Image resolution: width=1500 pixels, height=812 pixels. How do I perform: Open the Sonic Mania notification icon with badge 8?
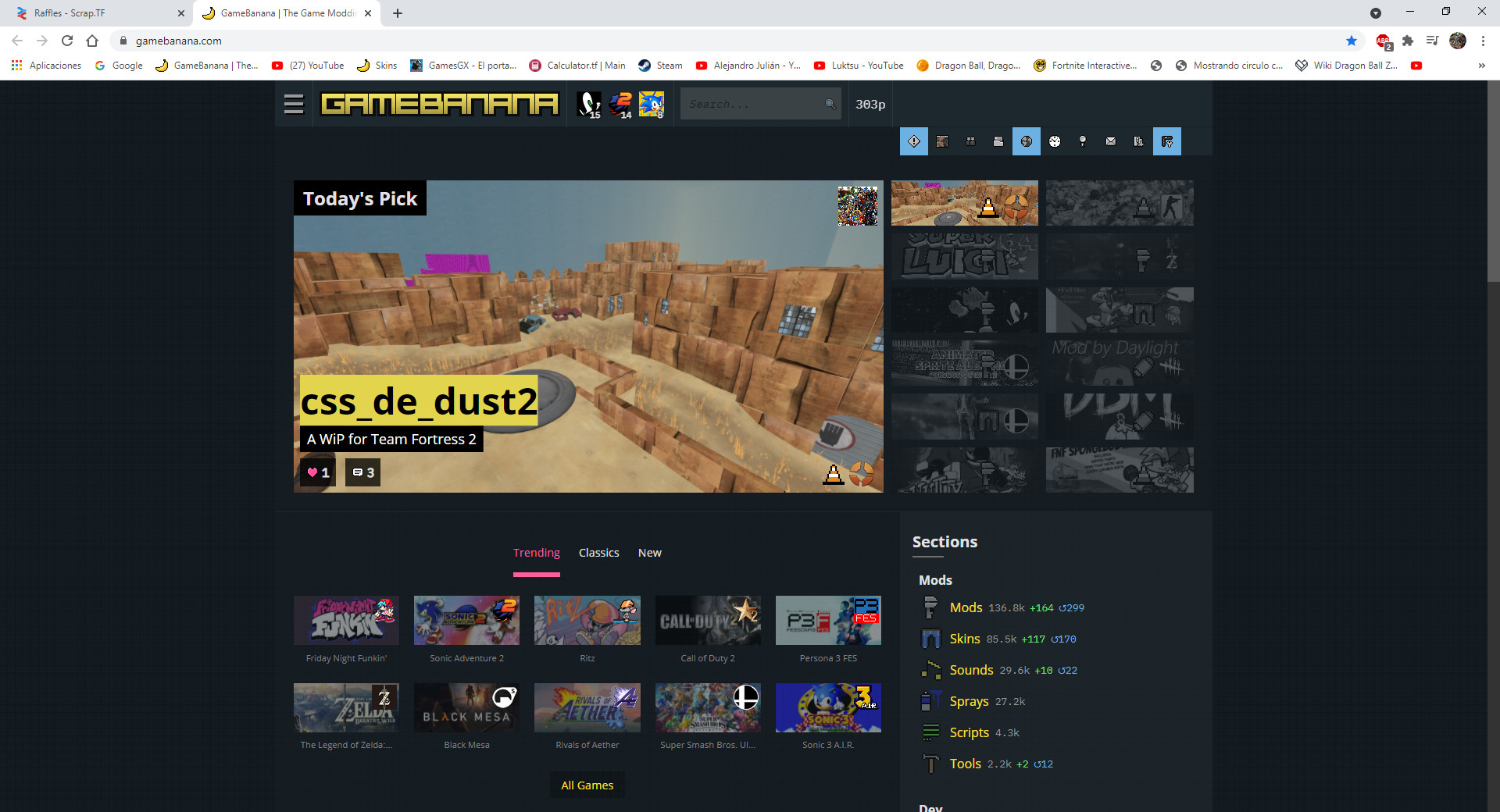coord(652,102)
